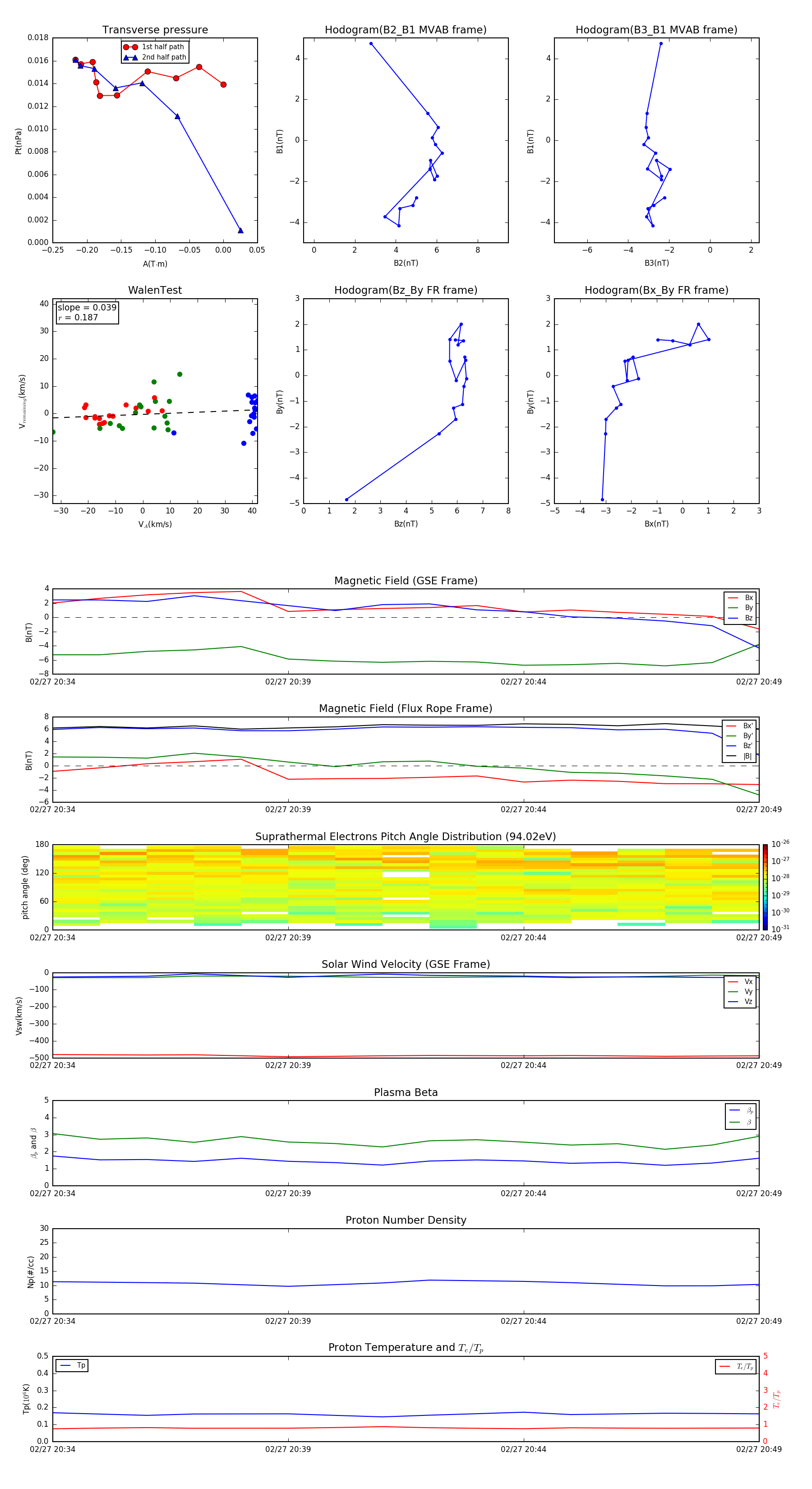Click the 'Te/Tp' legend entry
The image size is (812, 1489).
[736, 1366]
